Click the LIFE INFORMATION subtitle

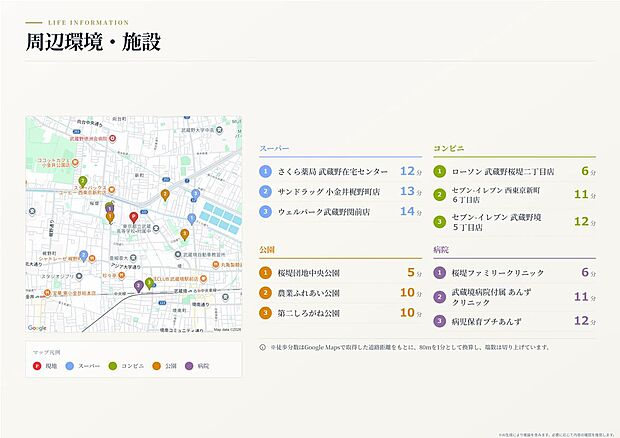89,23
